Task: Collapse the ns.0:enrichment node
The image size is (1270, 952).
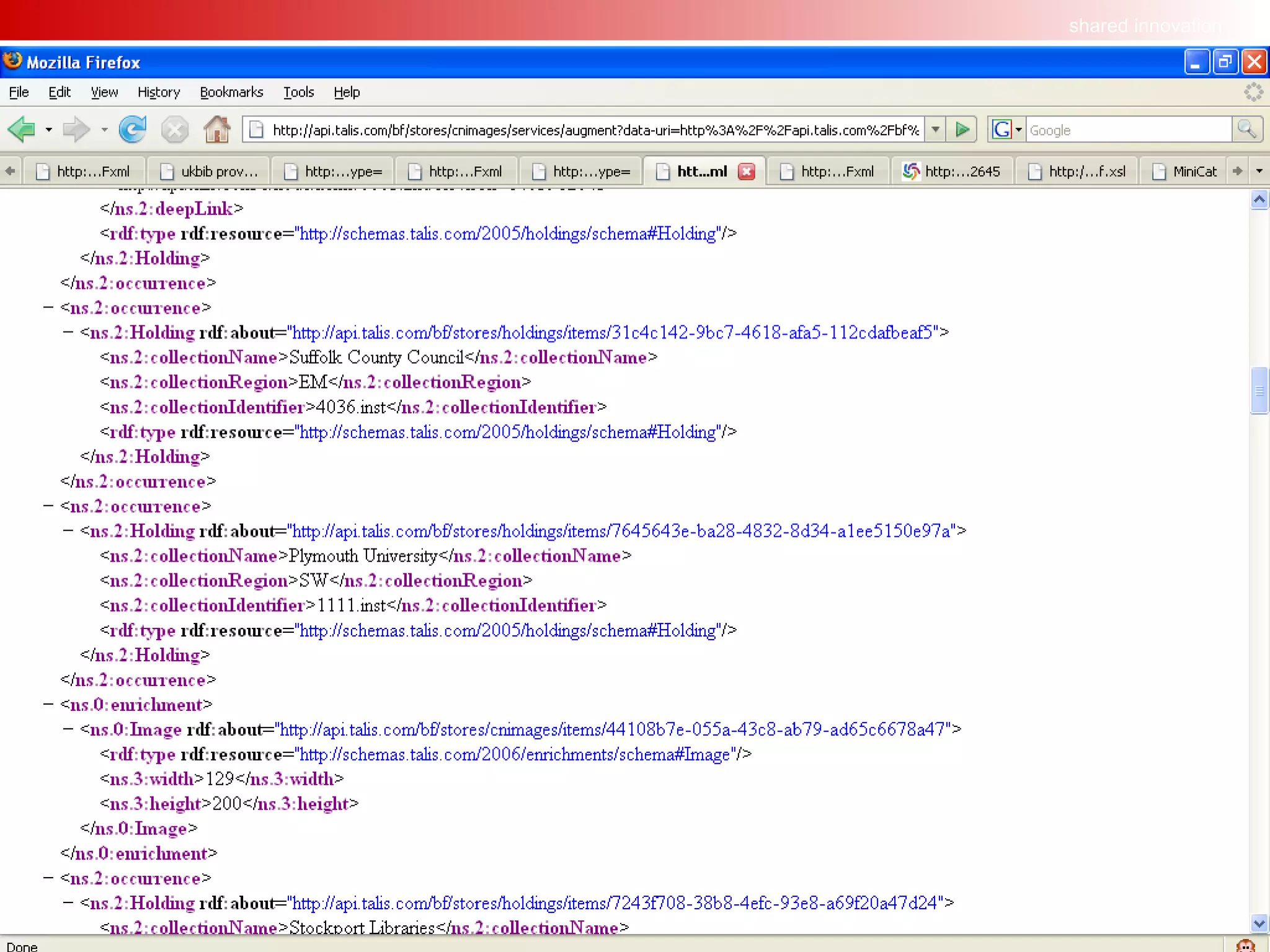Action: (48, 705)
